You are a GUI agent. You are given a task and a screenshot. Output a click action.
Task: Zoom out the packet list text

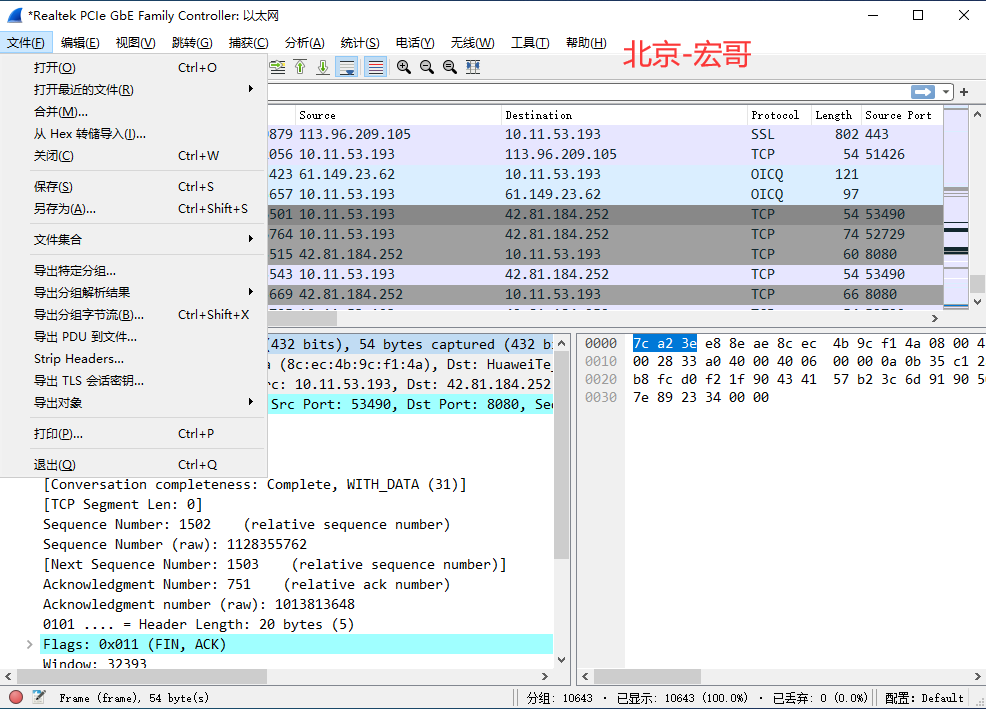coord(427,67)
